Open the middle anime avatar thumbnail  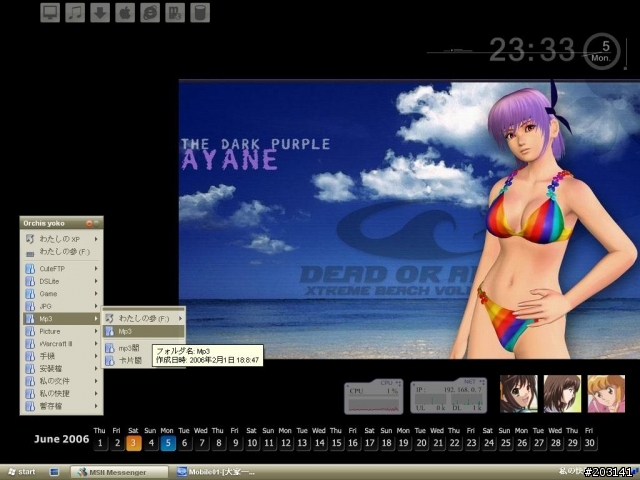562,394
